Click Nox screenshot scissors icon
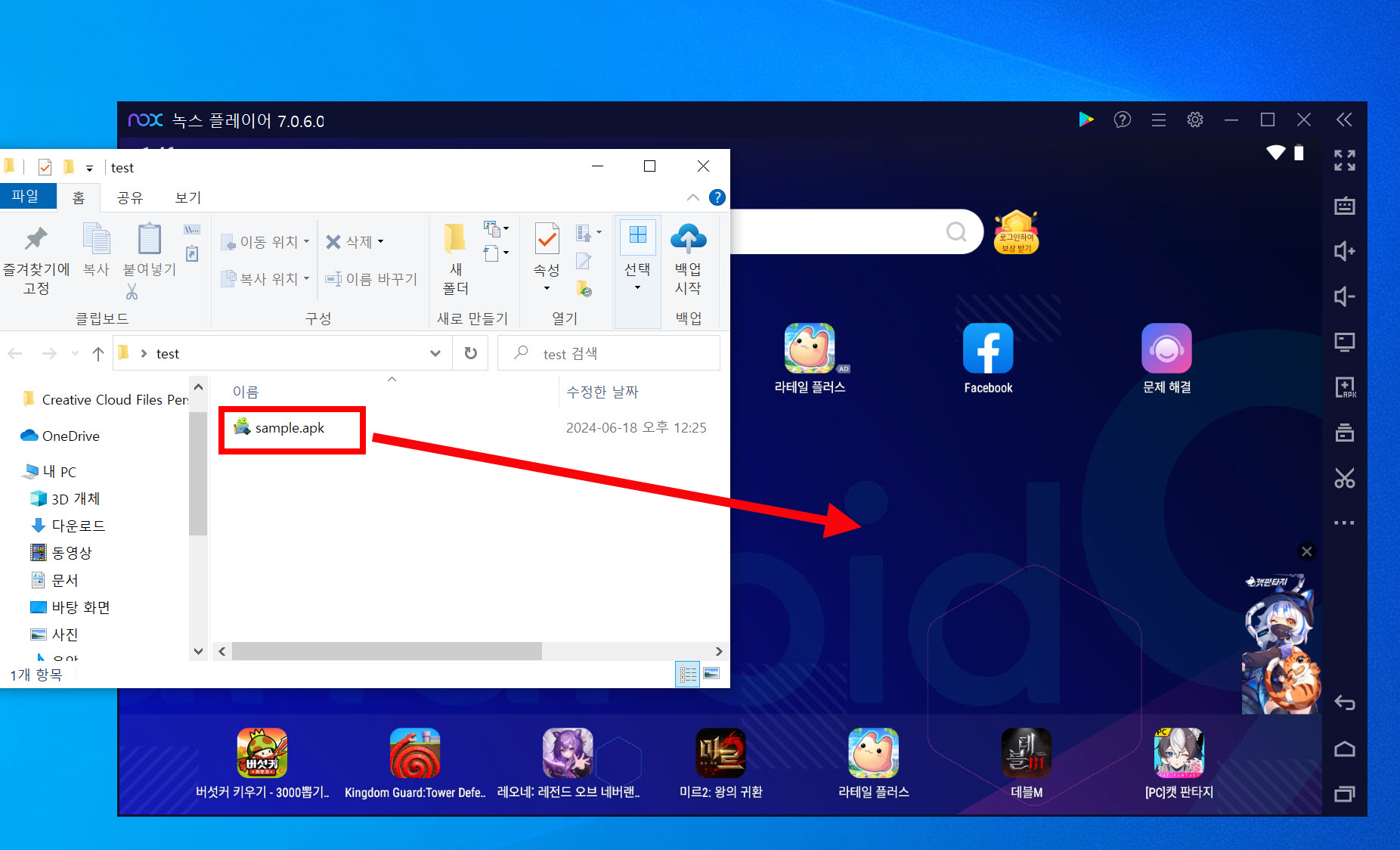Screen dimensions: 1400x850 (x=1344, y=478)
